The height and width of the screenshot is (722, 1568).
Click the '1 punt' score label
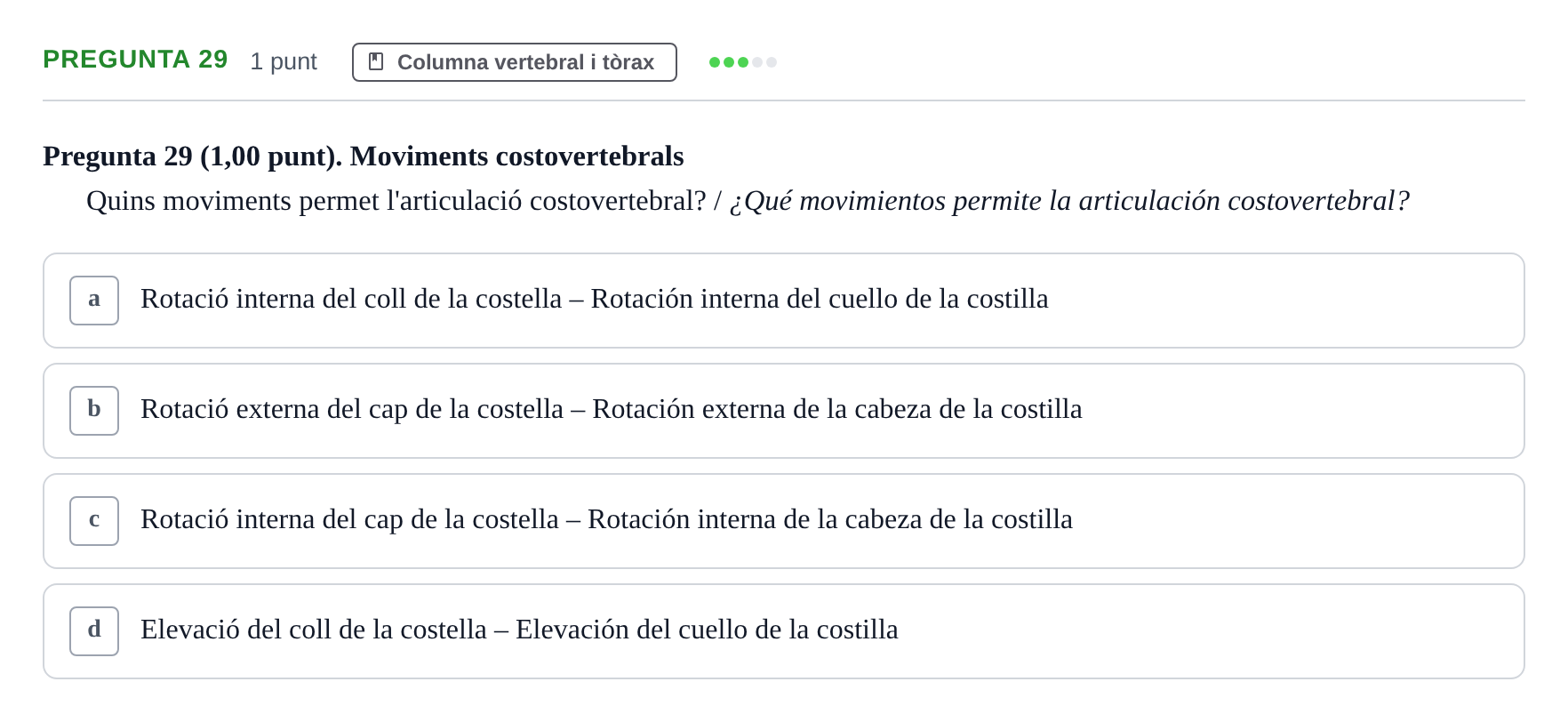[x=284, y=61]
